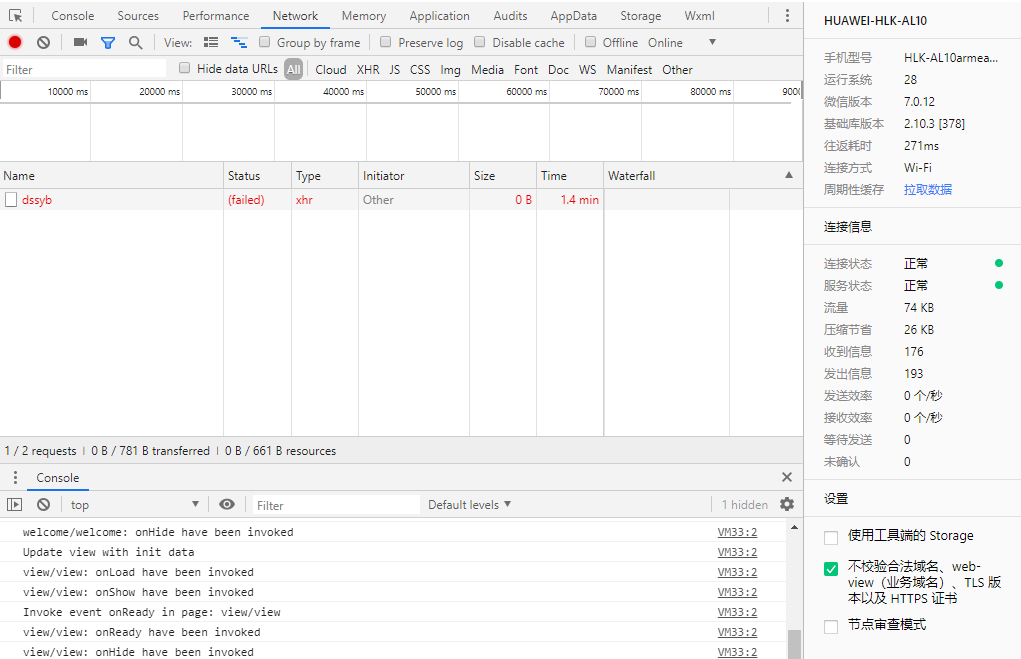The image size is (1021, 659).
Task: Toggle overview waterfall view icon
Action: click(239, 42)
